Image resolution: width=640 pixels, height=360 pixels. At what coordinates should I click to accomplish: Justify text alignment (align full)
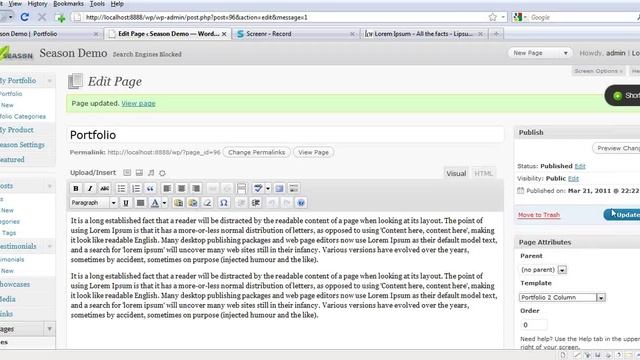point(140,203)
